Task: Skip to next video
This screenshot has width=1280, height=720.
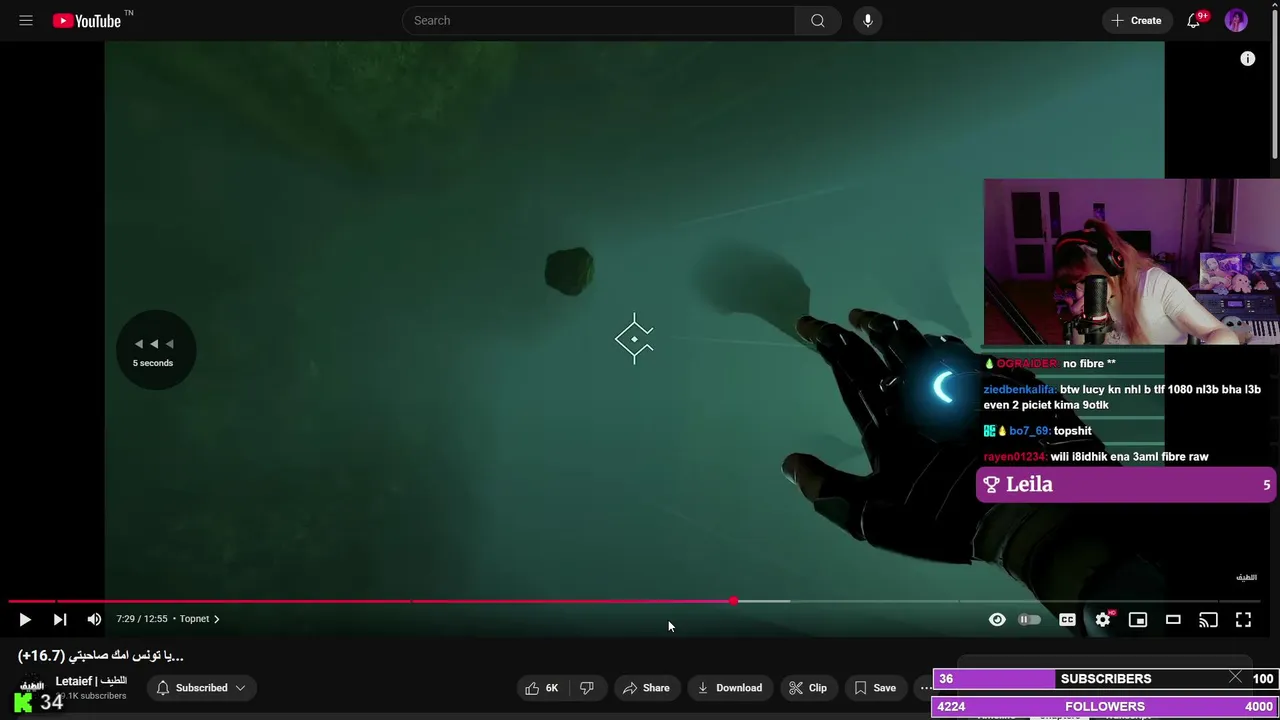Action: point(60,620)
